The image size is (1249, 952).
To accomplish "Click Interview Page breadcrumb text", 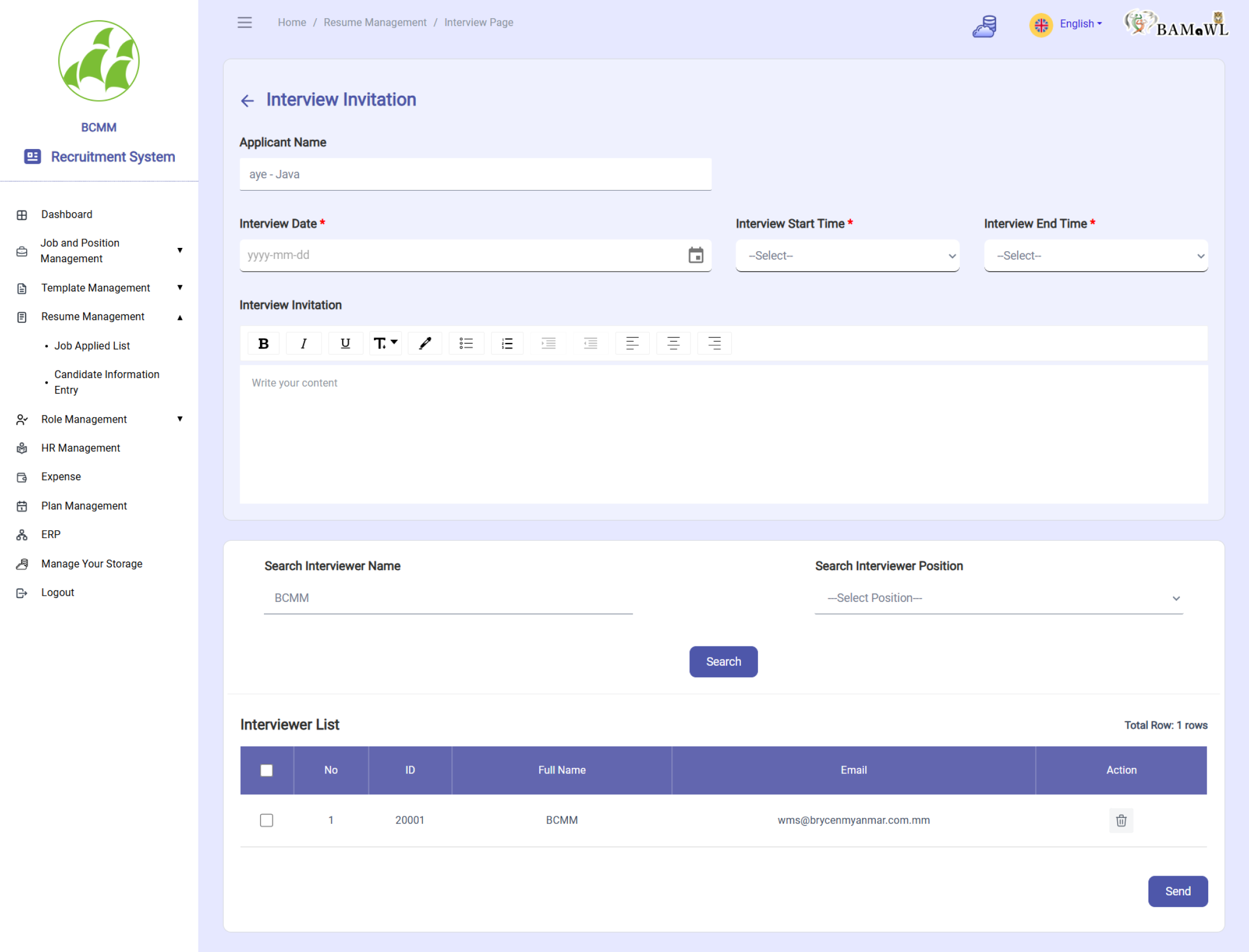I will point(478,22).
